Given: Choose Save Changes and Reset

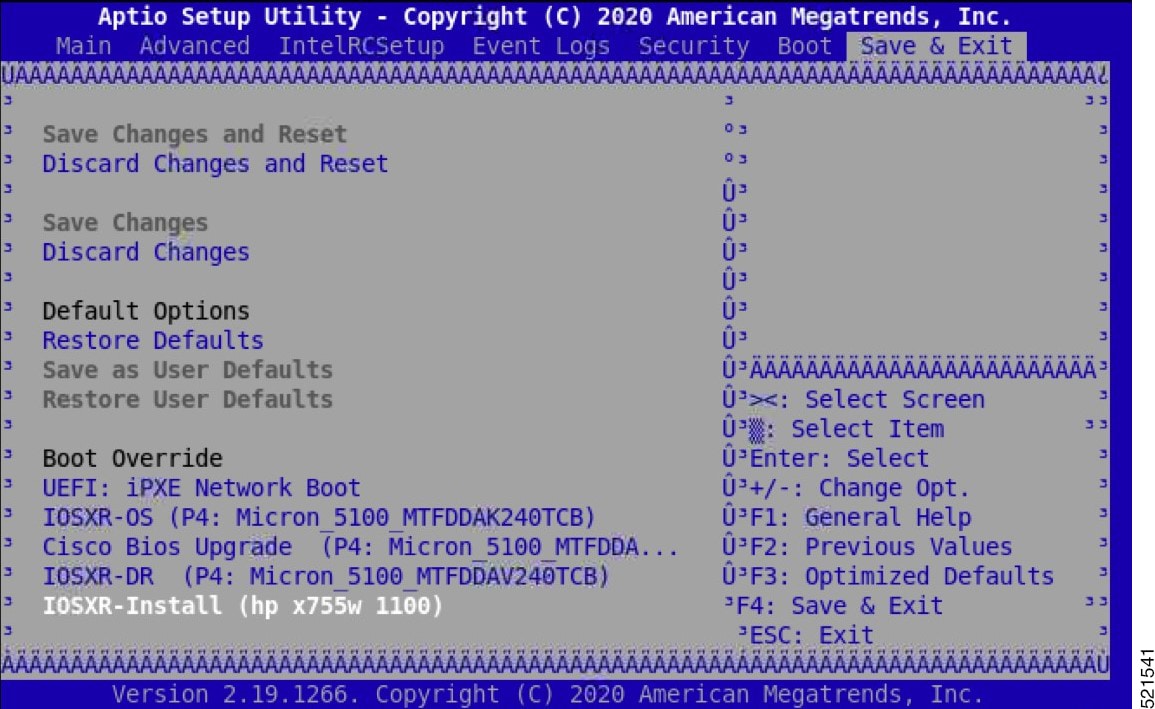Looking at the screenshot, I should (x=194, y=134).
